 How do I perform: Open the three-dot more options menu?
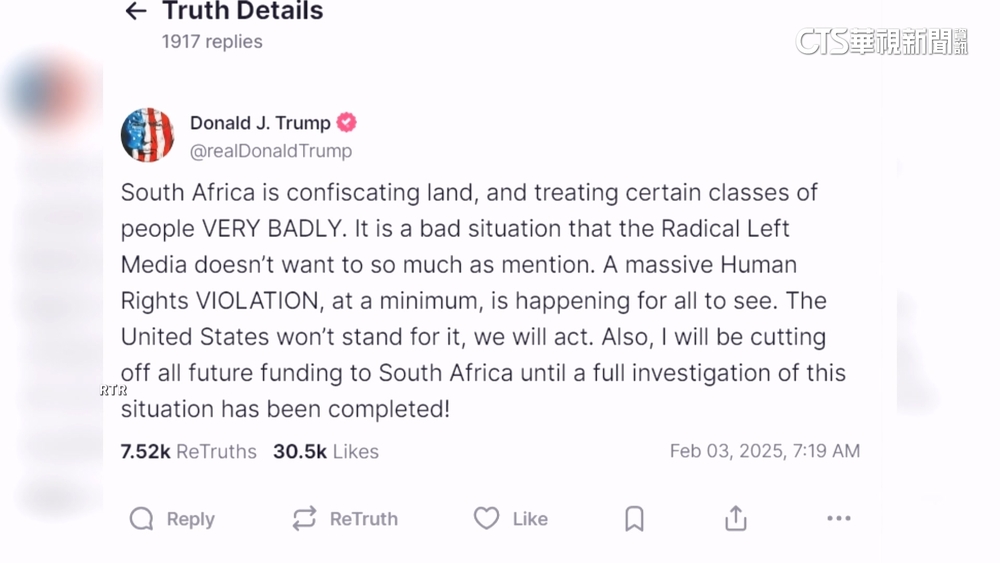[838, 518]
